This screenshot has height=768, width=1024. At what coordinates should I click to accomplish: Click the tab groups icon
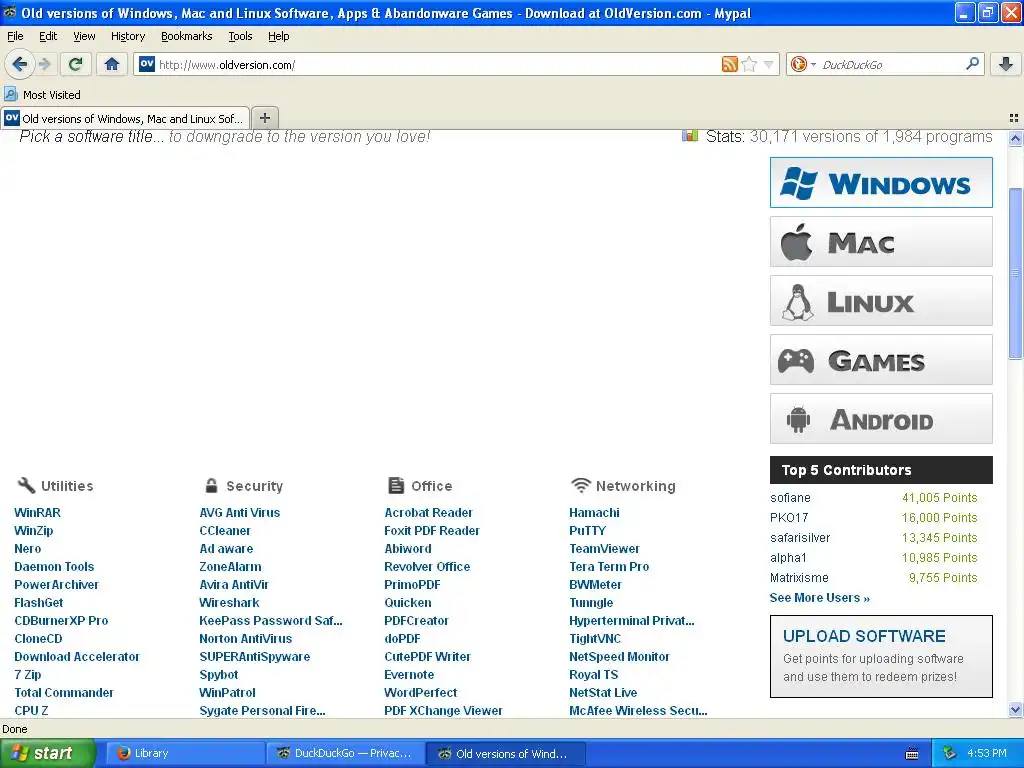[x=1014, y=118]
